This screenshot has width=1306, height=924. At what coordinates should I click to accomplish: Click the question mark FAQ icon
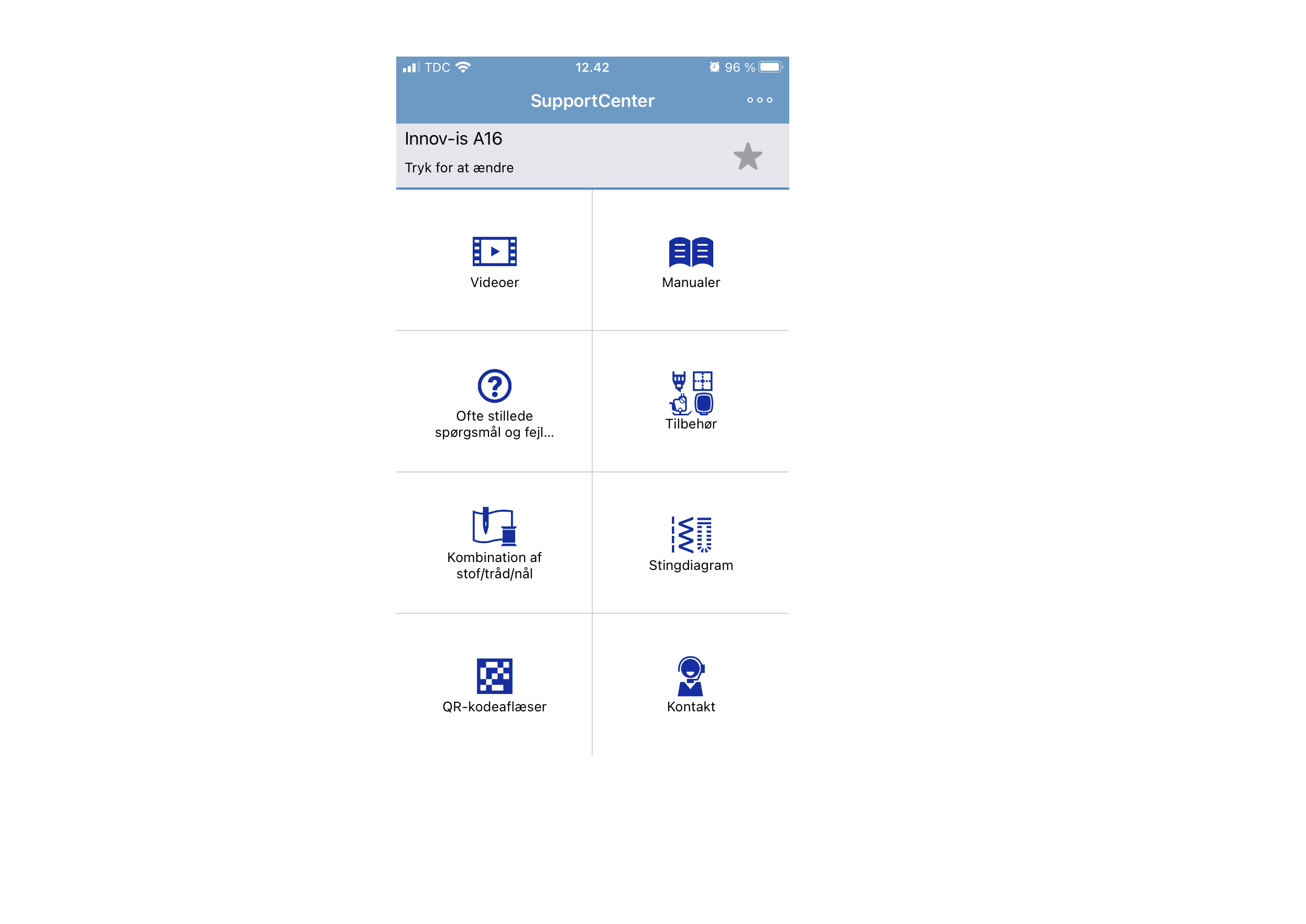(493, 386)
